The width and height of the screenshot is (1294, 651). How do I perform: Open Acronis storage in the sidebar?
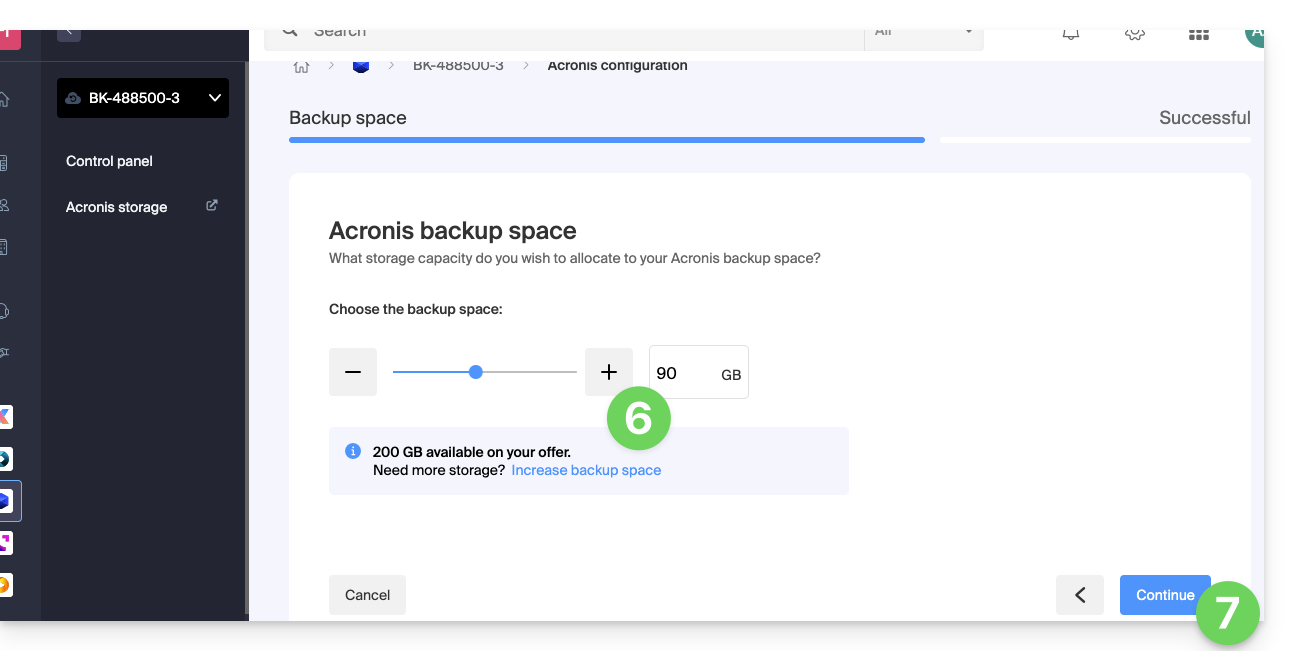116,207
